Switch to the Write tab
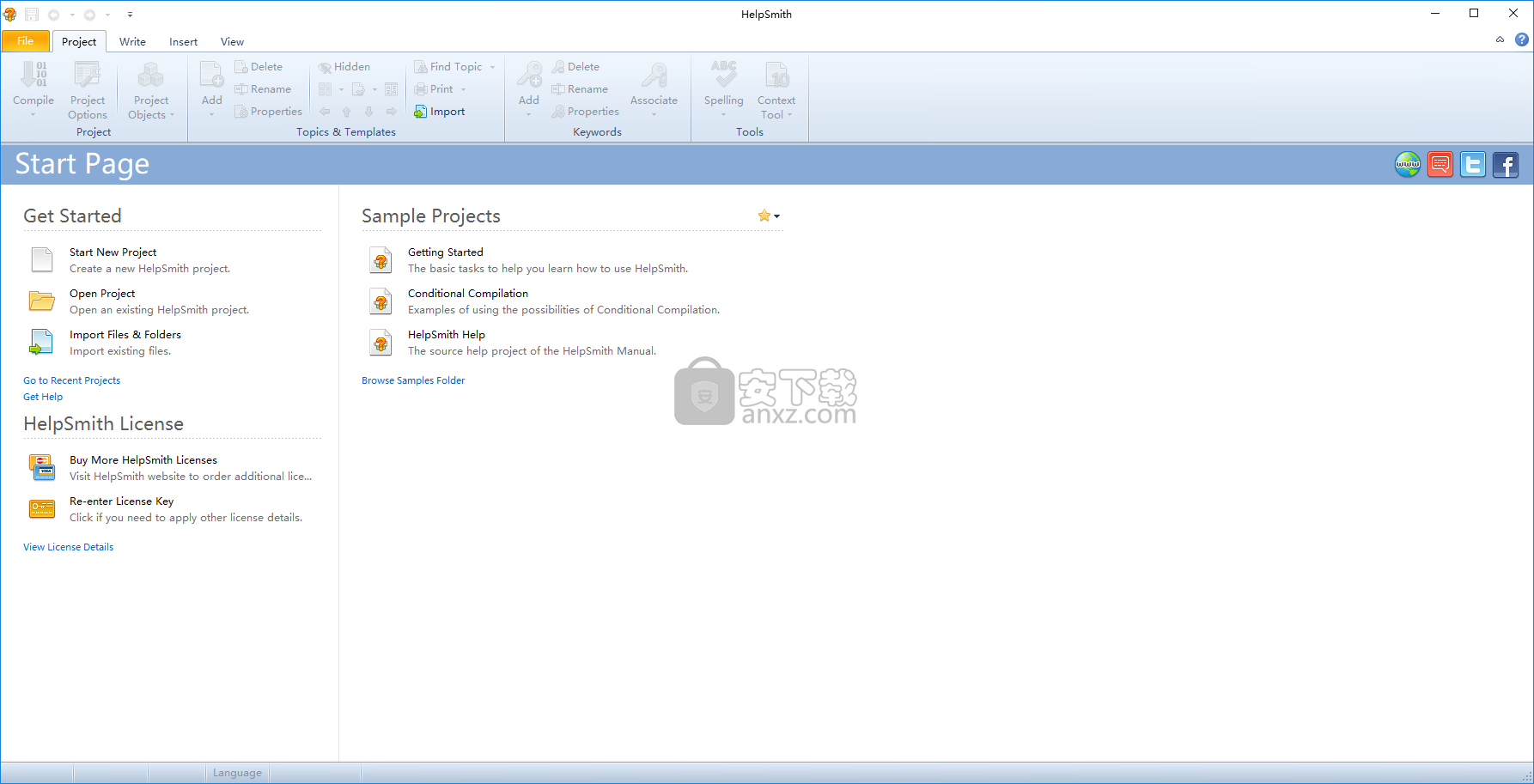Image resolution: width=1534 pixels, height=784 pixels. tap(132, 41)
